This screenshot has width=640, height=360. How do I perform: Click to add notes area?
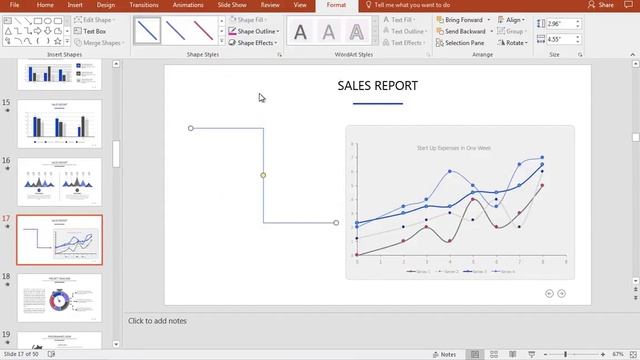click(157, 321)
